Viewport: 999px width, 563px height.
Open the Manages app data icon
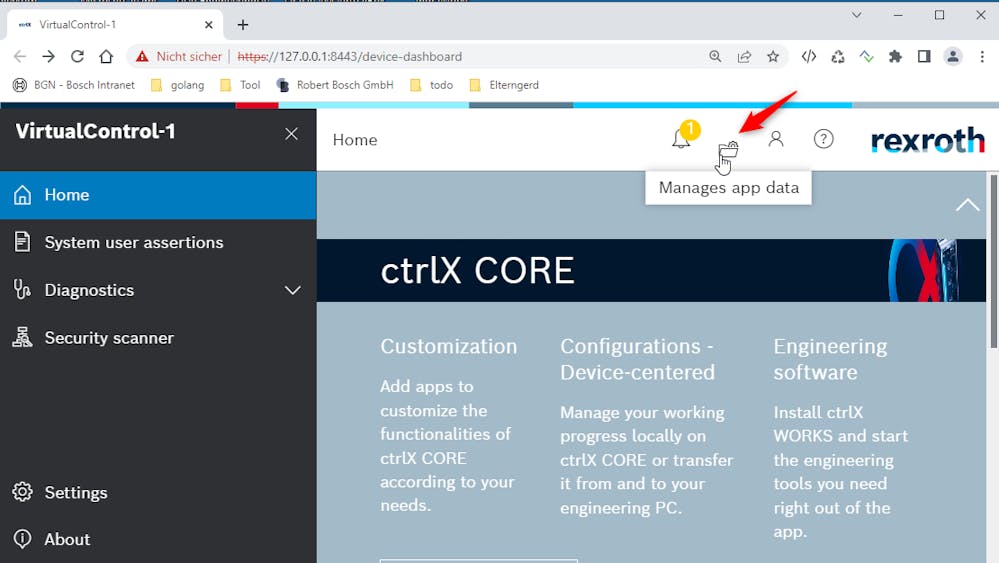pos(728,150)
